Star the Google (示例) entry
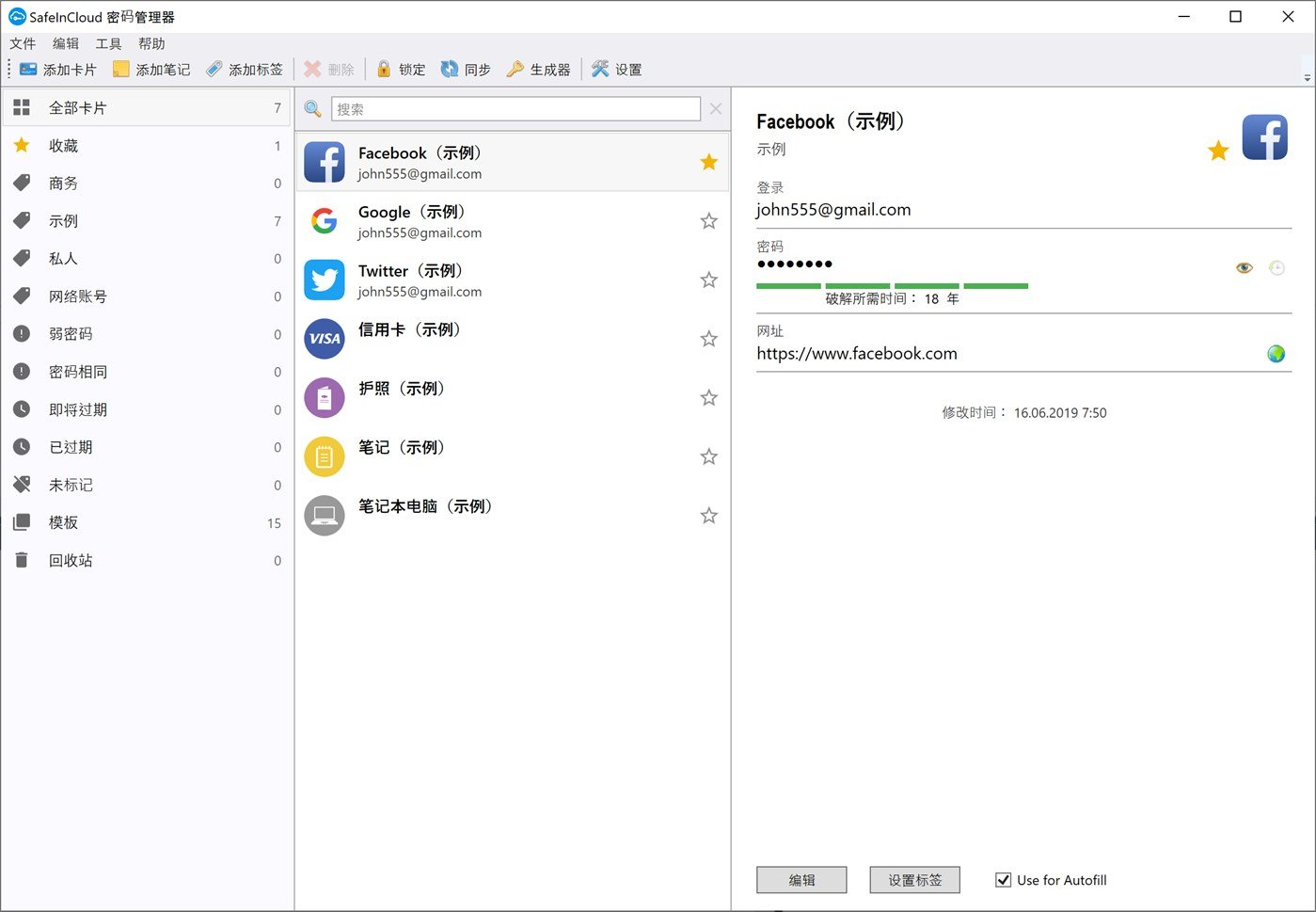Image resolution: width=1316 pixels, height=912 pixels. click(708, 220)
